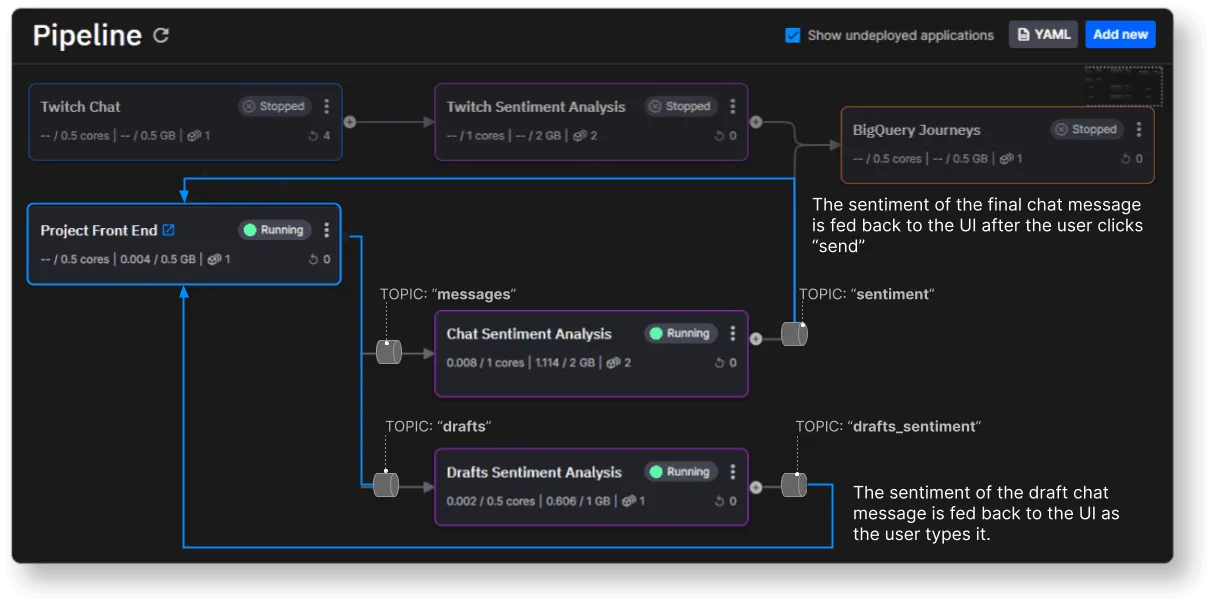Click restart count icon on Project Front End
The width and height of the screenshot is (1209, 613).
click(313, 260)
